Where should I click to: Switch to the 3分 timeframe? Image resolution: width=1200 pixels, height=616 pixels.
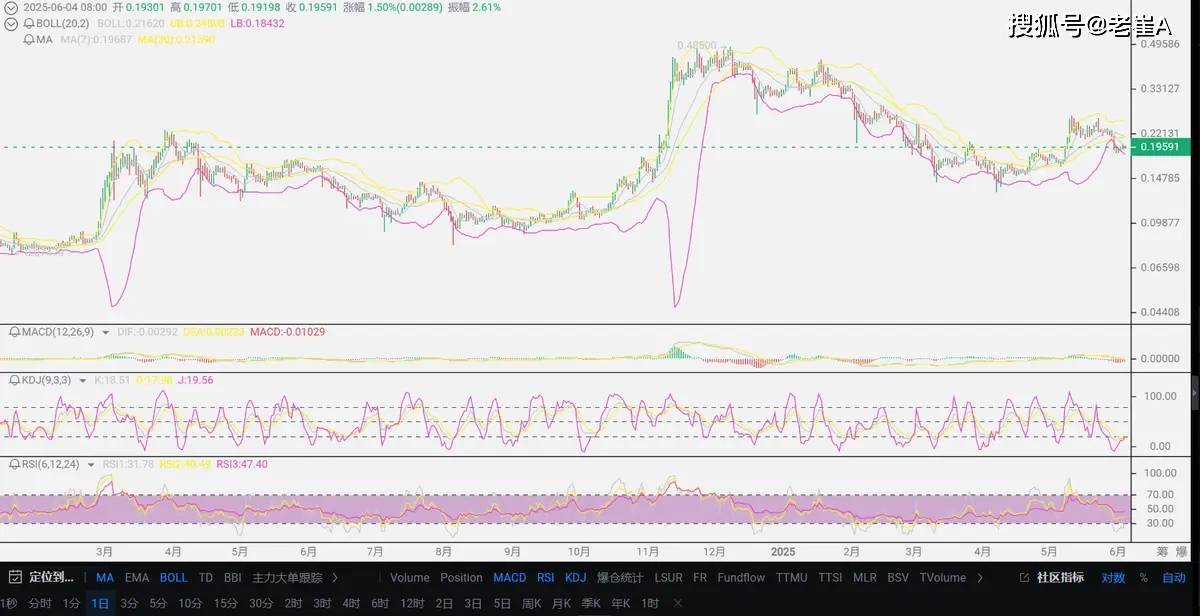tap(129, 603)
